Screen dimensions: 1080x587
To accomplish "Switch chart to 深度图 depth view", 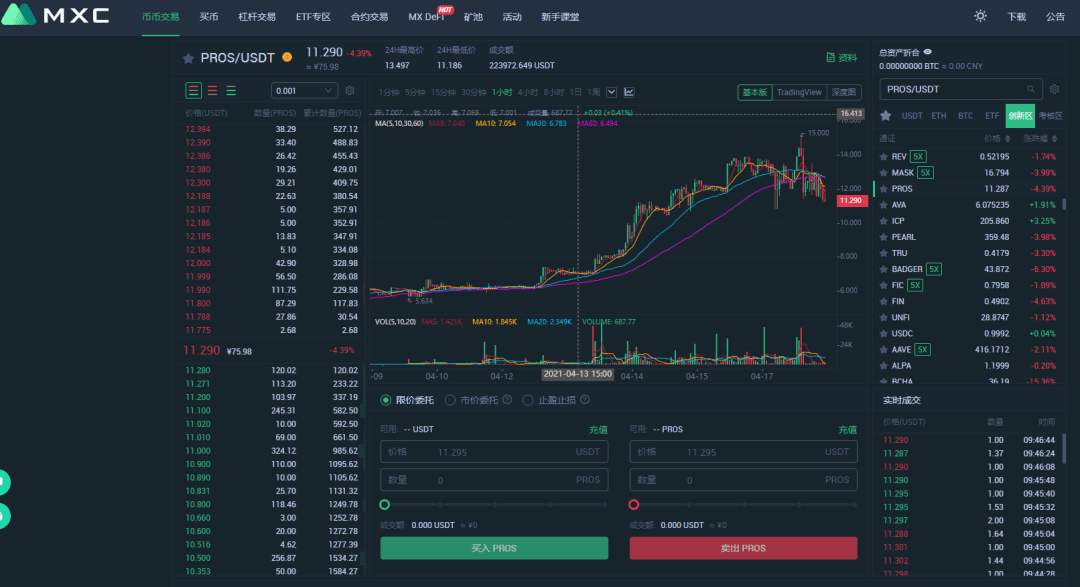I will (x=844, y=92).
